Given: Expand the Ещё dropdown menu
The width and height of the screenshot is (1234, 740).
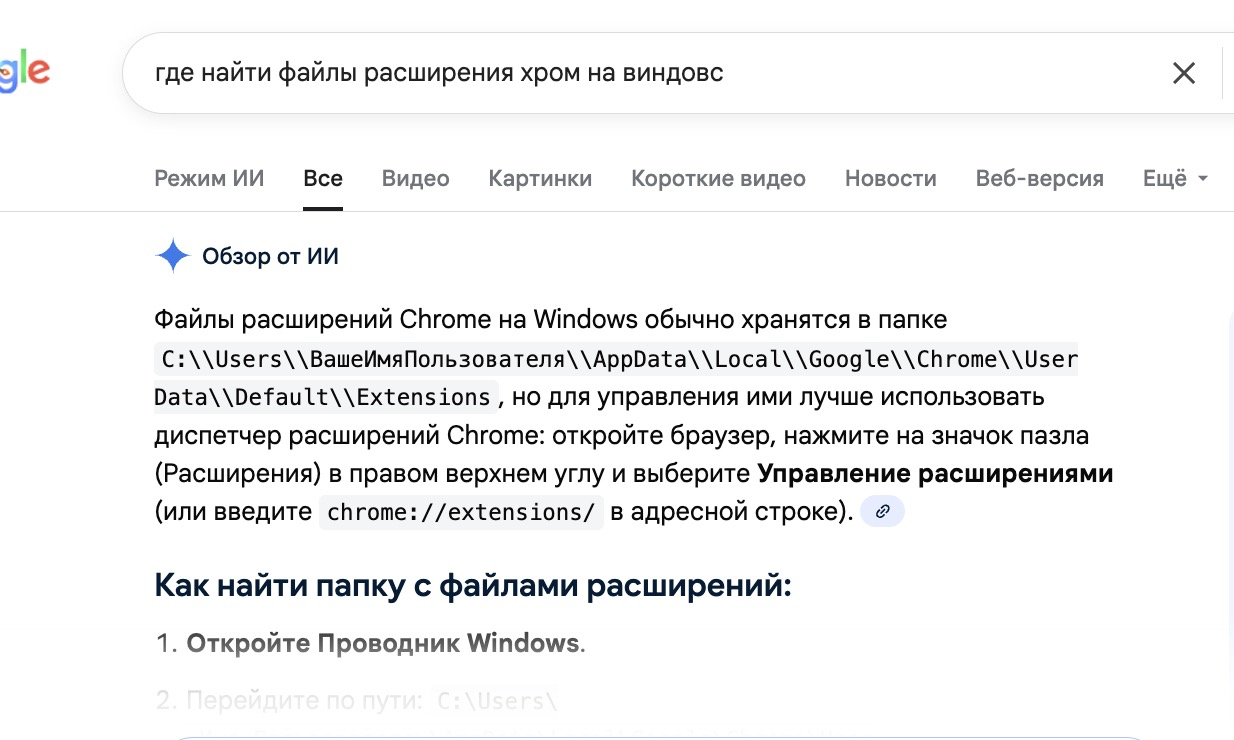Looking at the screenshot, I should click(x=1176, y=179).
